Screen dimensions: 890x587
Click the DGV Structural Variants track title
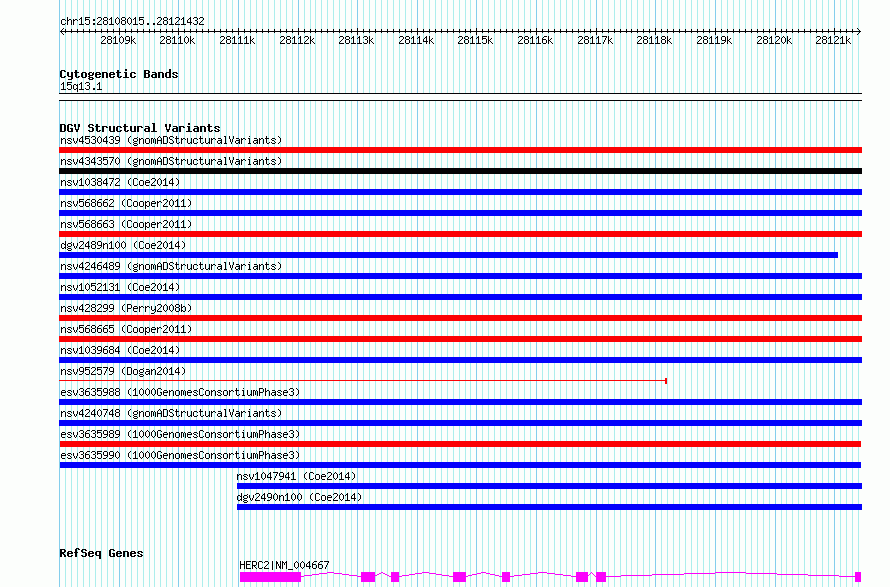coord(140,128)
